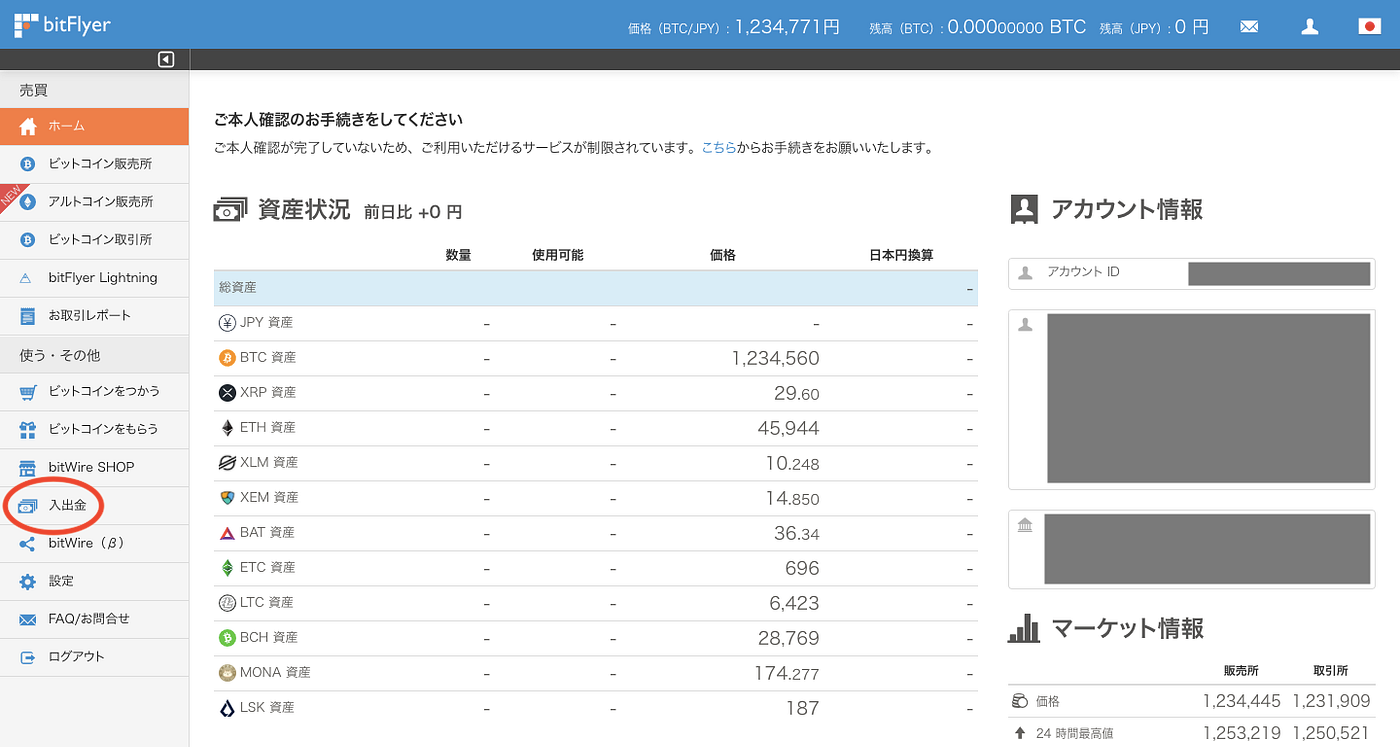1400x747 pixels.
Task: Click the bank icon in account info
Action: [x=1025, y=525]
